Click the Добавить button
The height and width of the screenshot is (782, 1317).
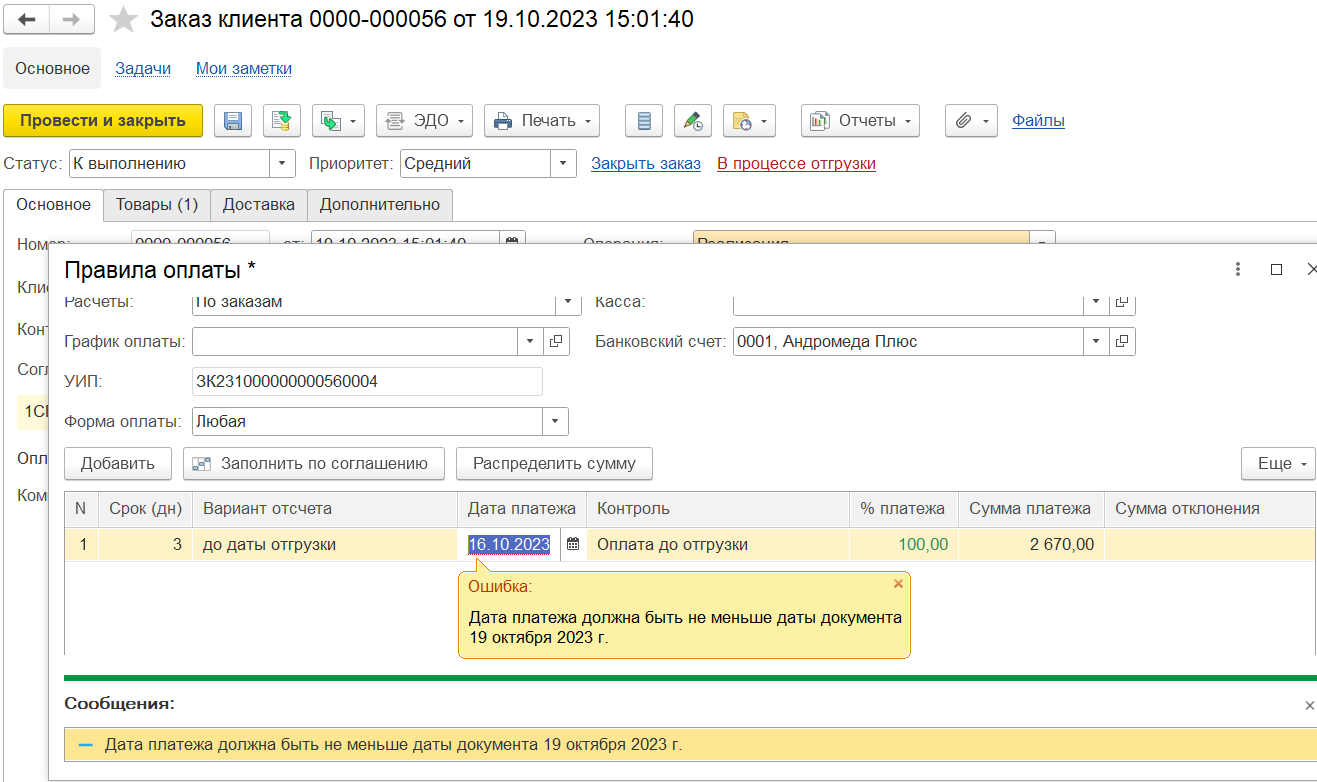(x=118, y=464)
